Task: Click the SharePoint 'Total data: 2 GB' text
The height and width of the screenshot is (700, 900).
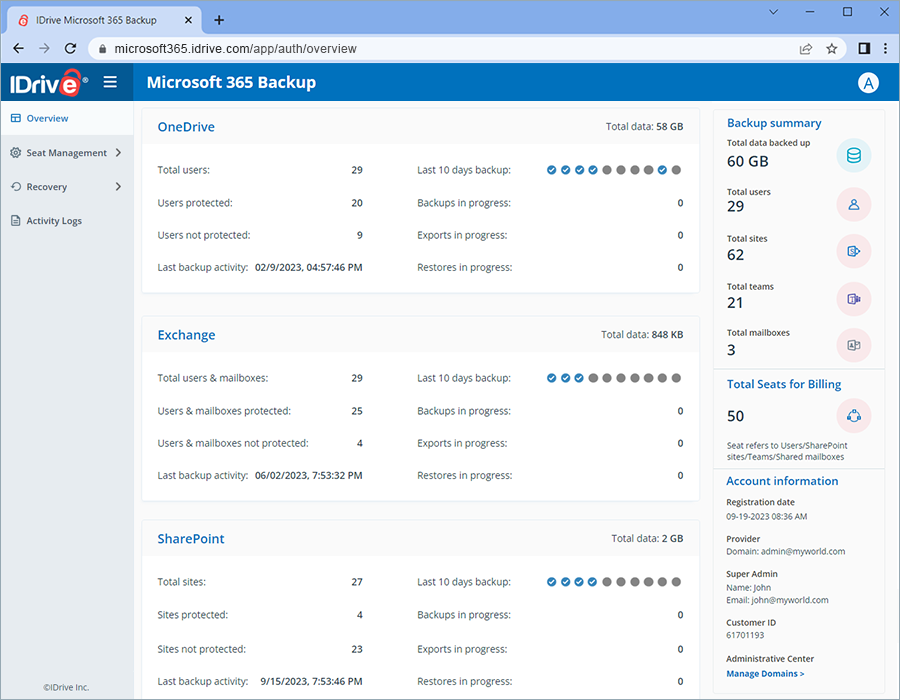Action: (x=647, y=538)
